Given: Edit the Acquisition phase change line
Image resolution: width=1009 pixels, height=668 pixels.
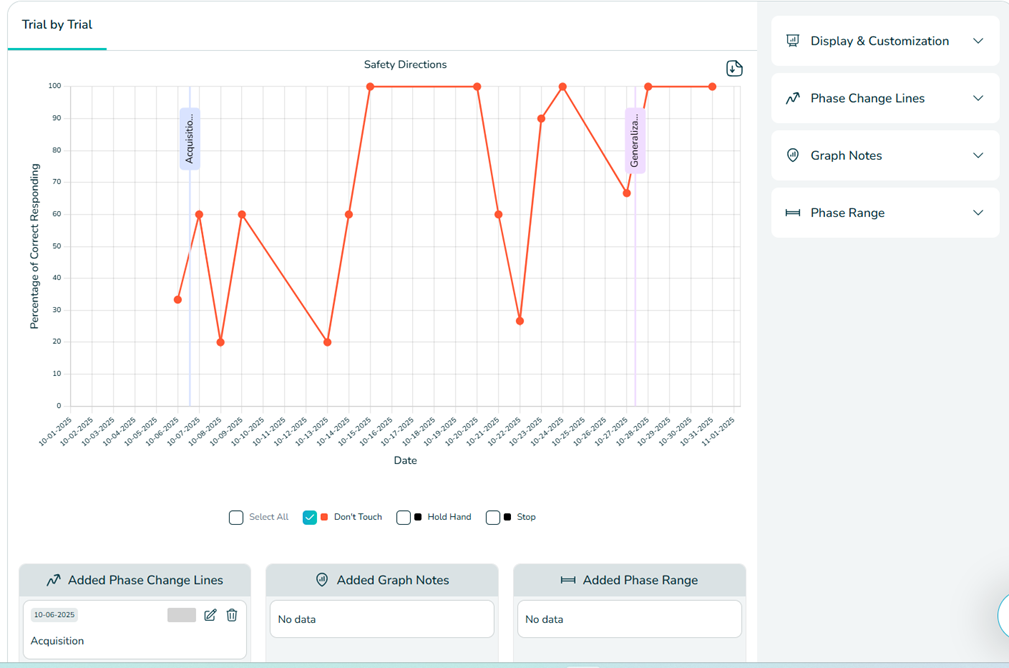Looking at the screenshot, I should [x=210, y=615].
